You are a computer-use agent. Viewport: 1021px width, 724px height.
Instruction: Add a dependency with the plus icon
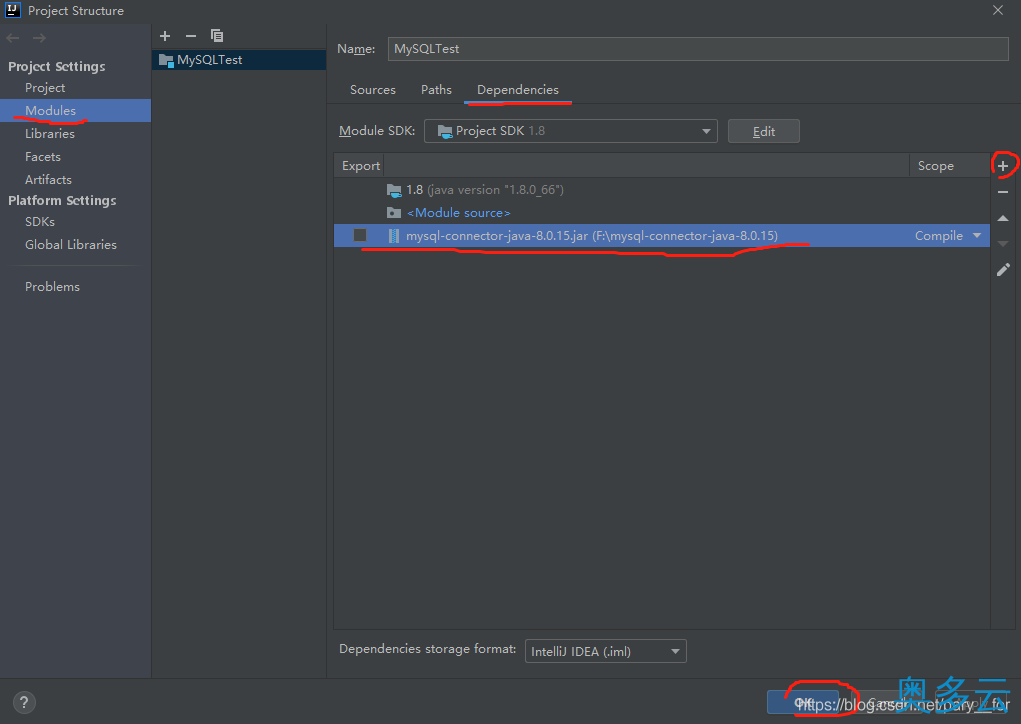tap(1003, 166)
